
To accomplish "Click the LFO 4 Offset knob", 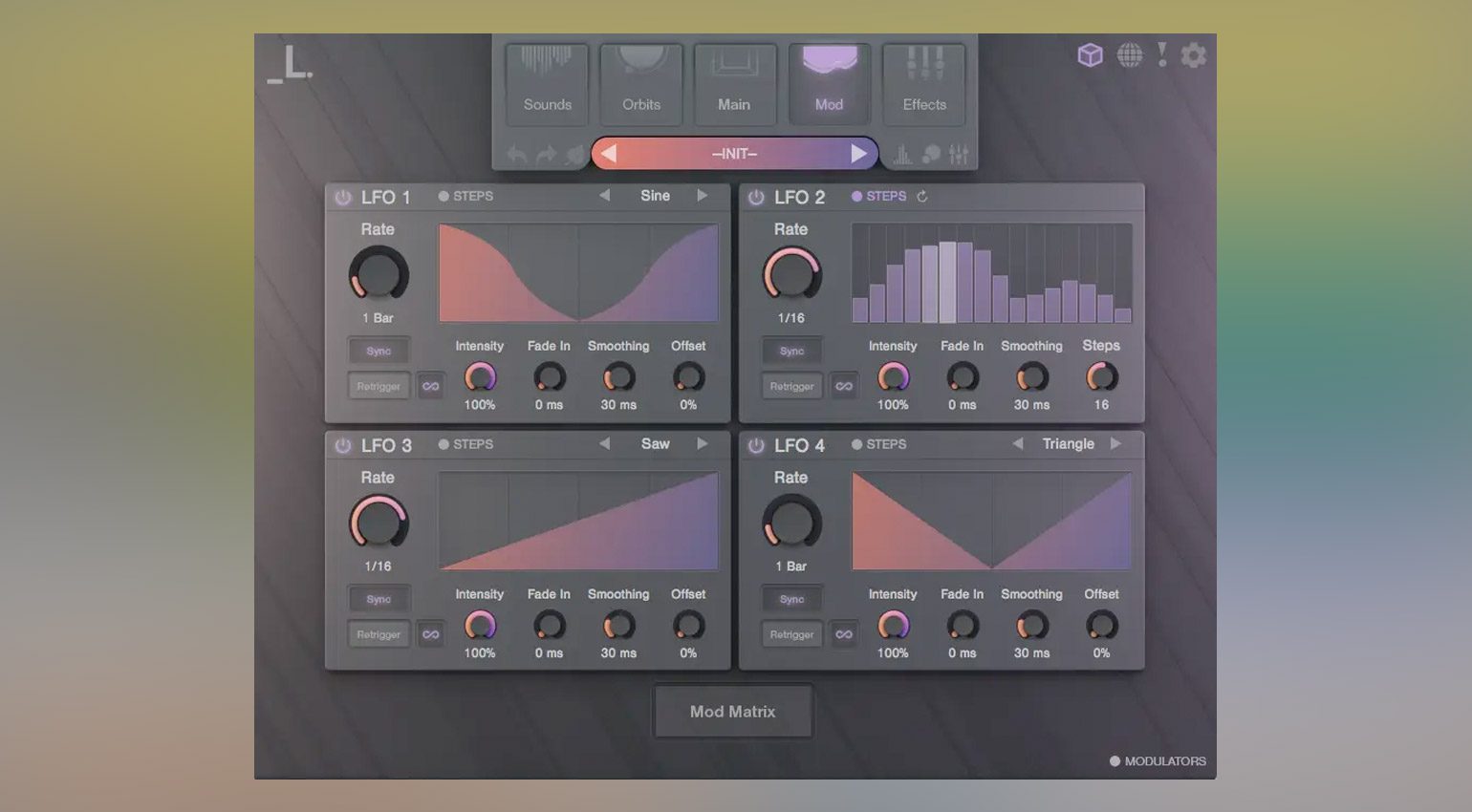I will pos(1101,626).
